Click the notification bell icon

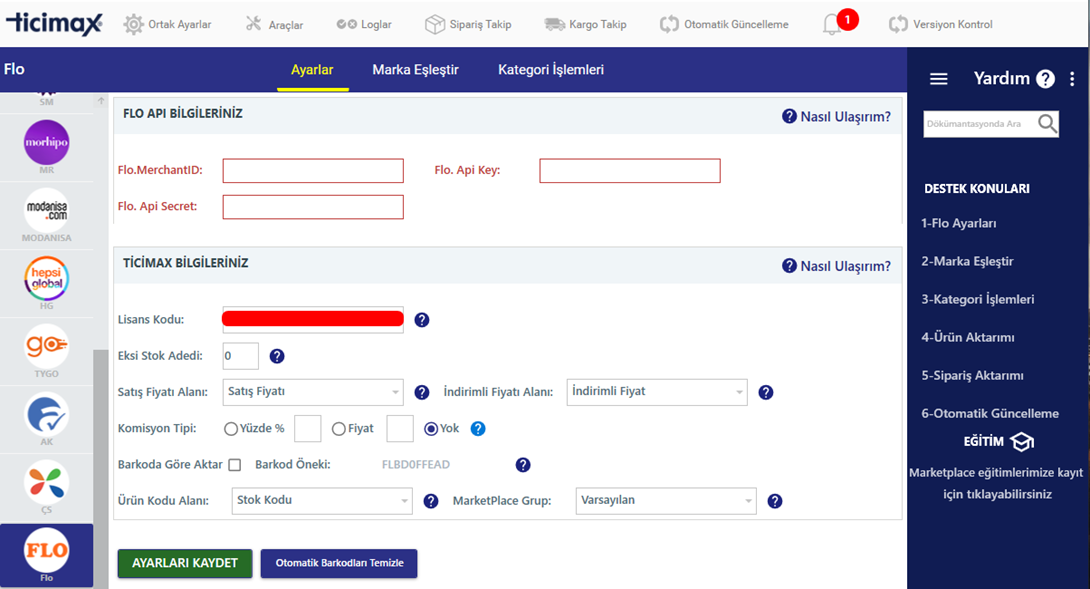click(x=831, y=25)
